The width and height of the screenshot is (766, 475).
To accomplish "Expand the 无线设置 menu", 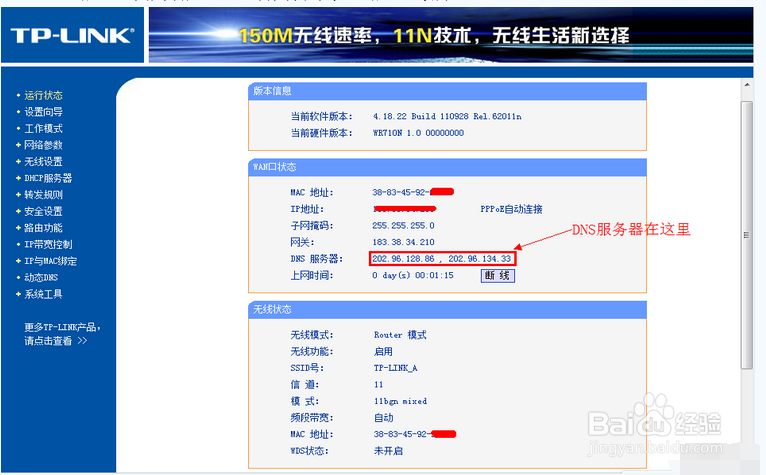I will coord(43,162).
